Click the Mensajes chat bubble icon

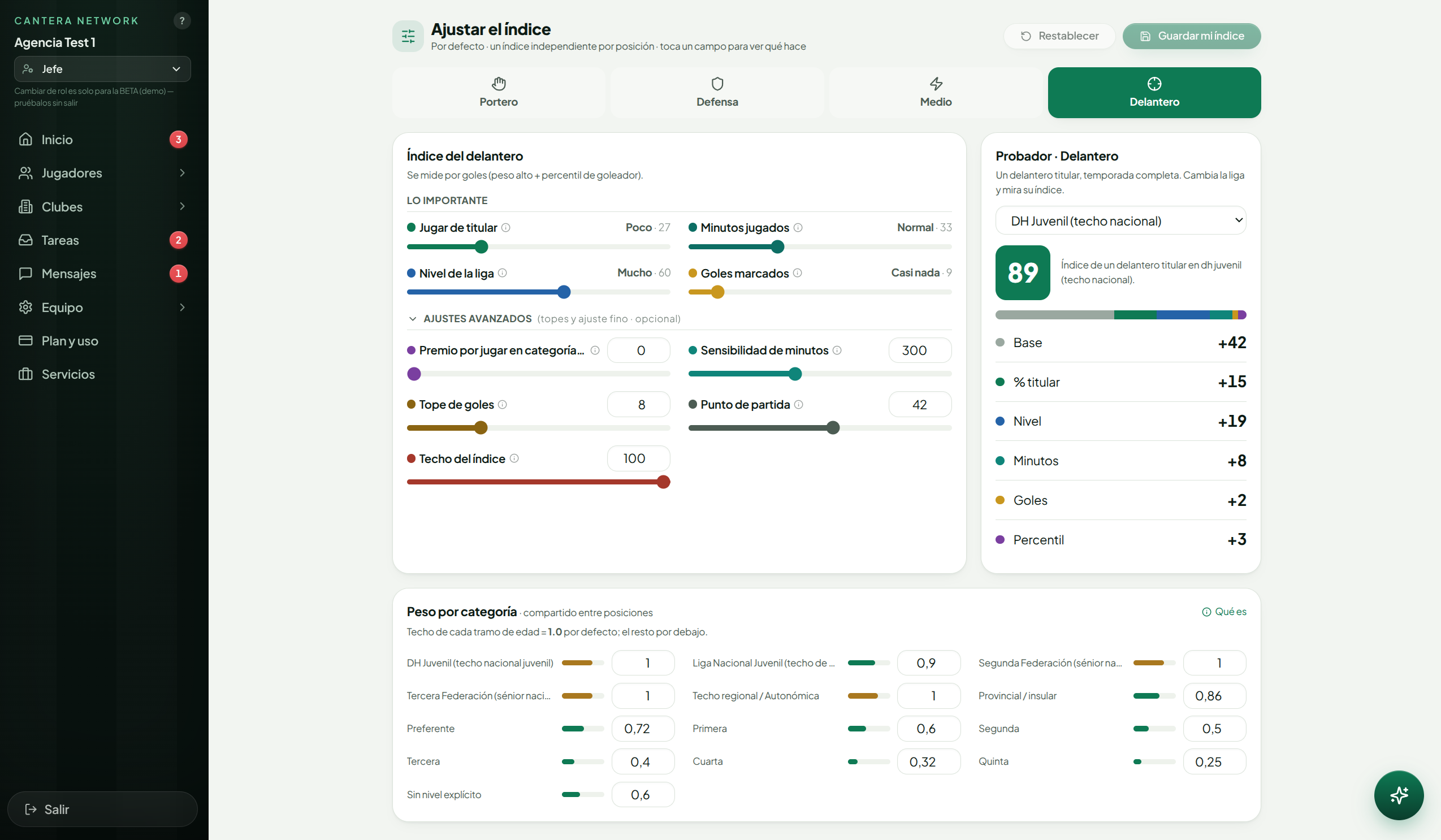[x=26, y=274]
